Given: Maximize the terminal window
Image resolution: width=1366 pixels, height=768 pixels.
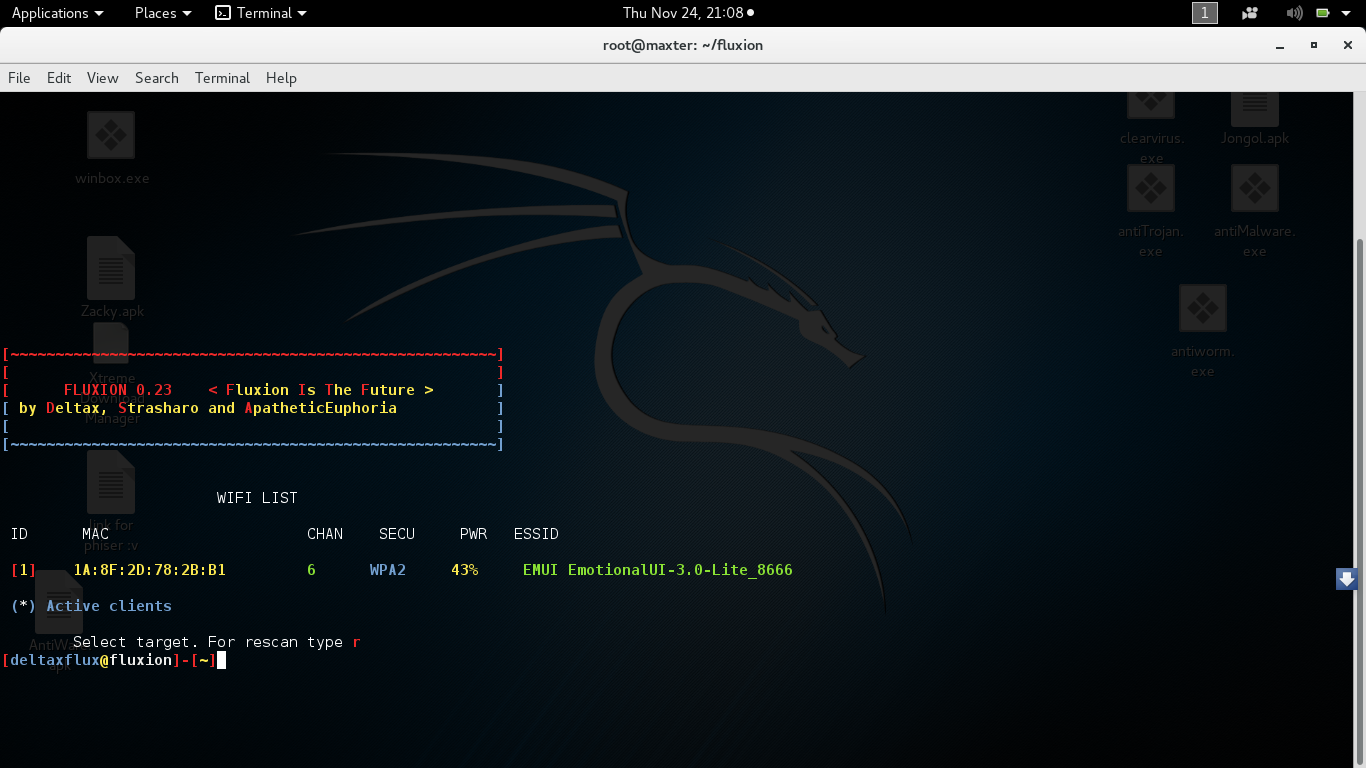Looking at the screenshot, I should click(x=1314, y=45).
